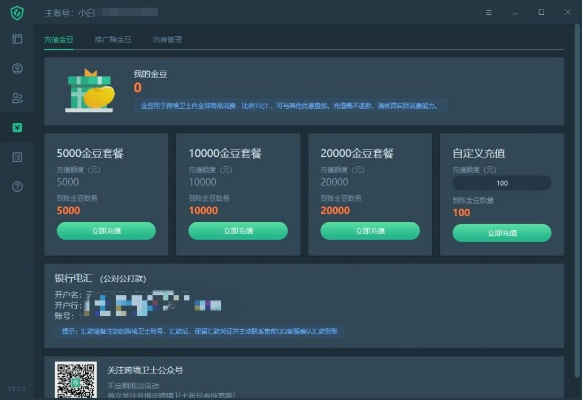Screen dimensions: 582x400
Task: Click the gift box golden bean image
Action: [x=90, y=91]
